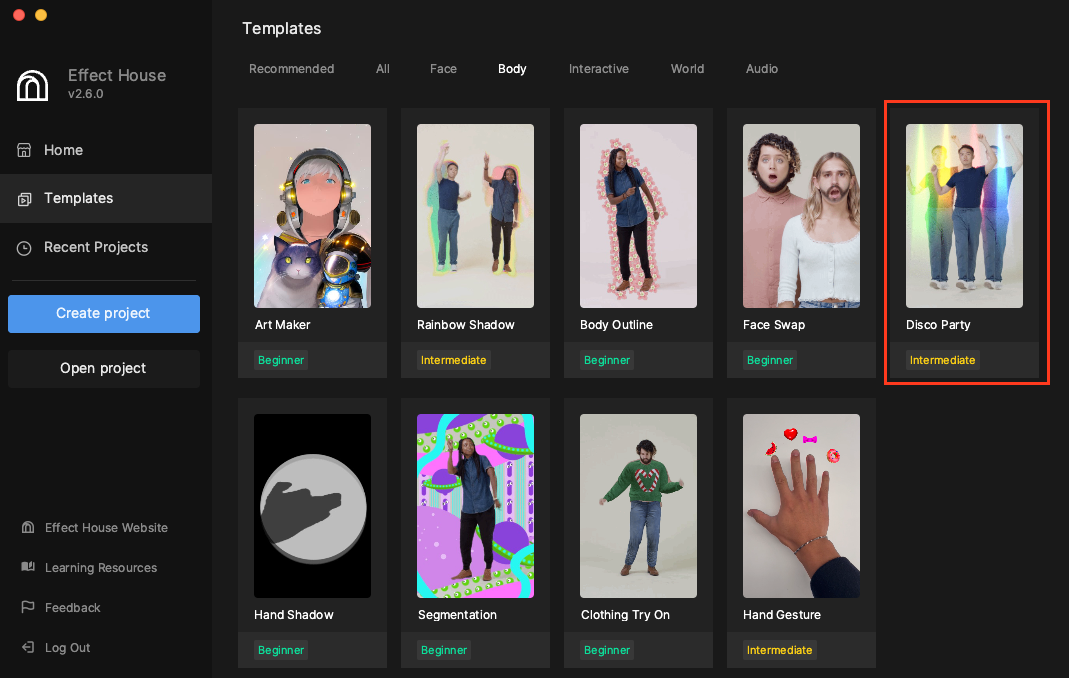
Task: Switch to the All tab
Action: pos(382,69)
